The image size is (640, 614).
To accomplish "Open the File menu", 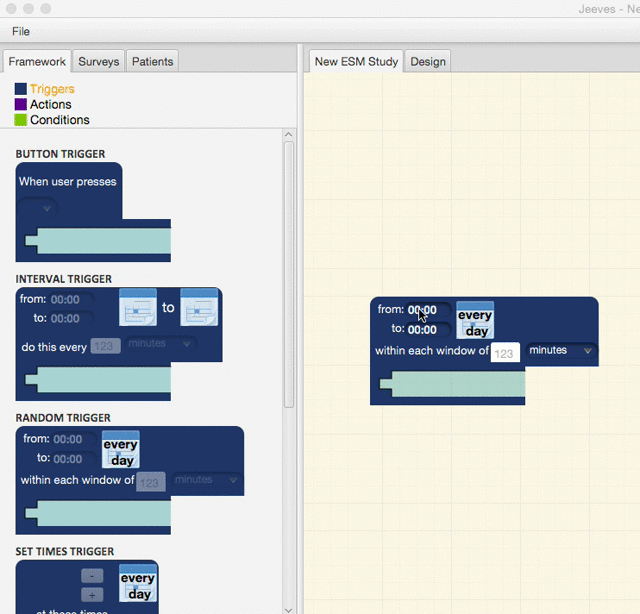I will point(21,31).
